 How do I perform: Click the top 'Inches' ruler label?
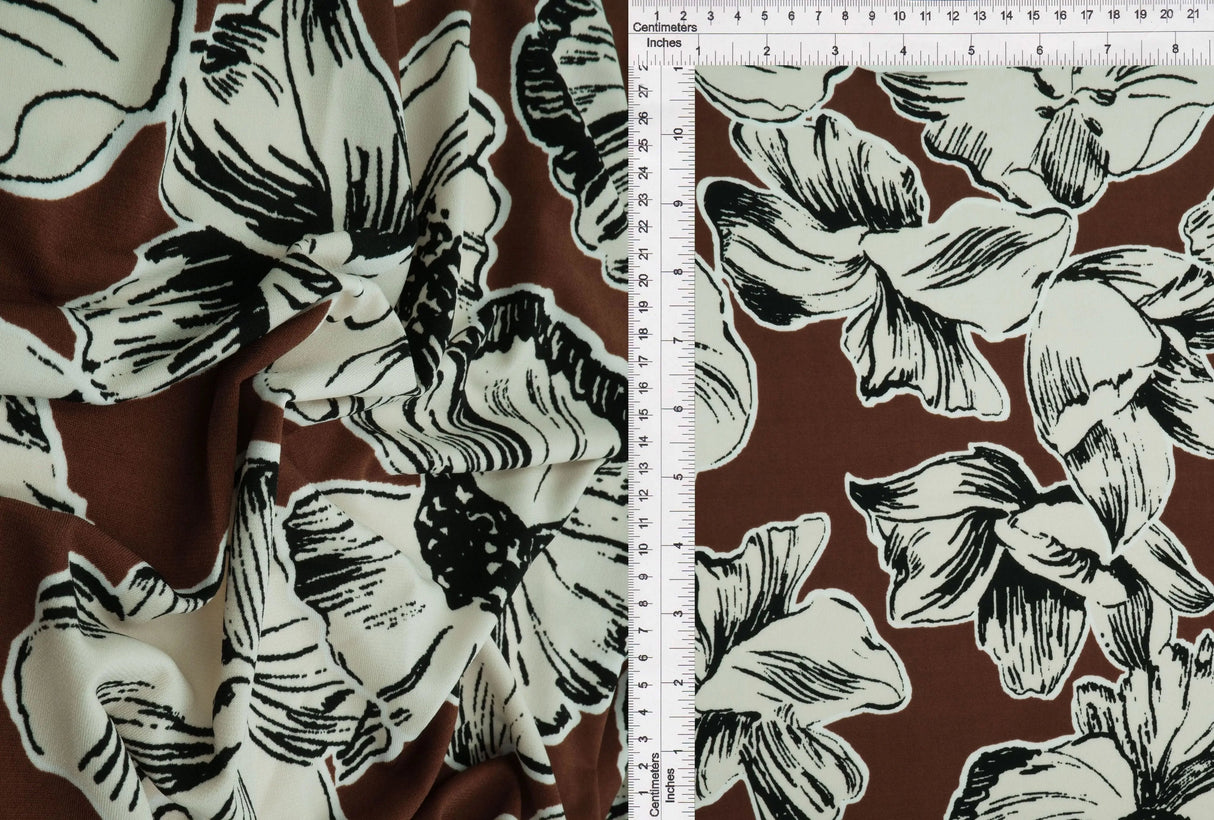pos(664,43)
